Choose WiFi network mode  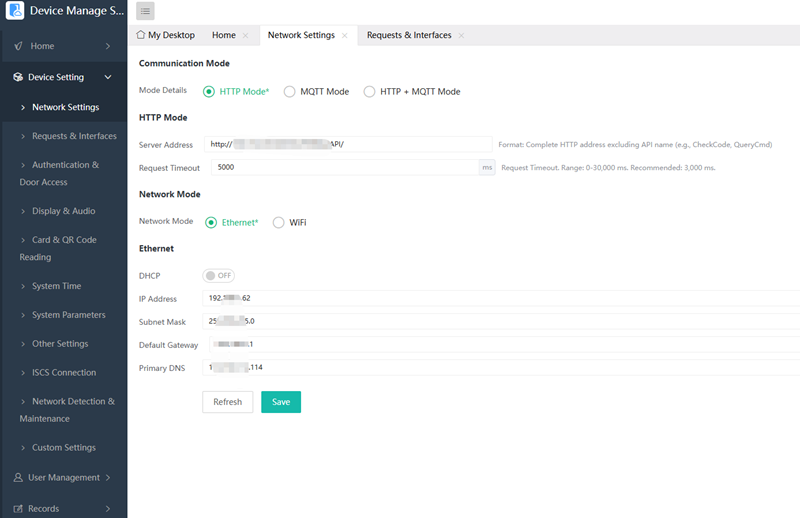pyautogui.click(x=279, y=223)
